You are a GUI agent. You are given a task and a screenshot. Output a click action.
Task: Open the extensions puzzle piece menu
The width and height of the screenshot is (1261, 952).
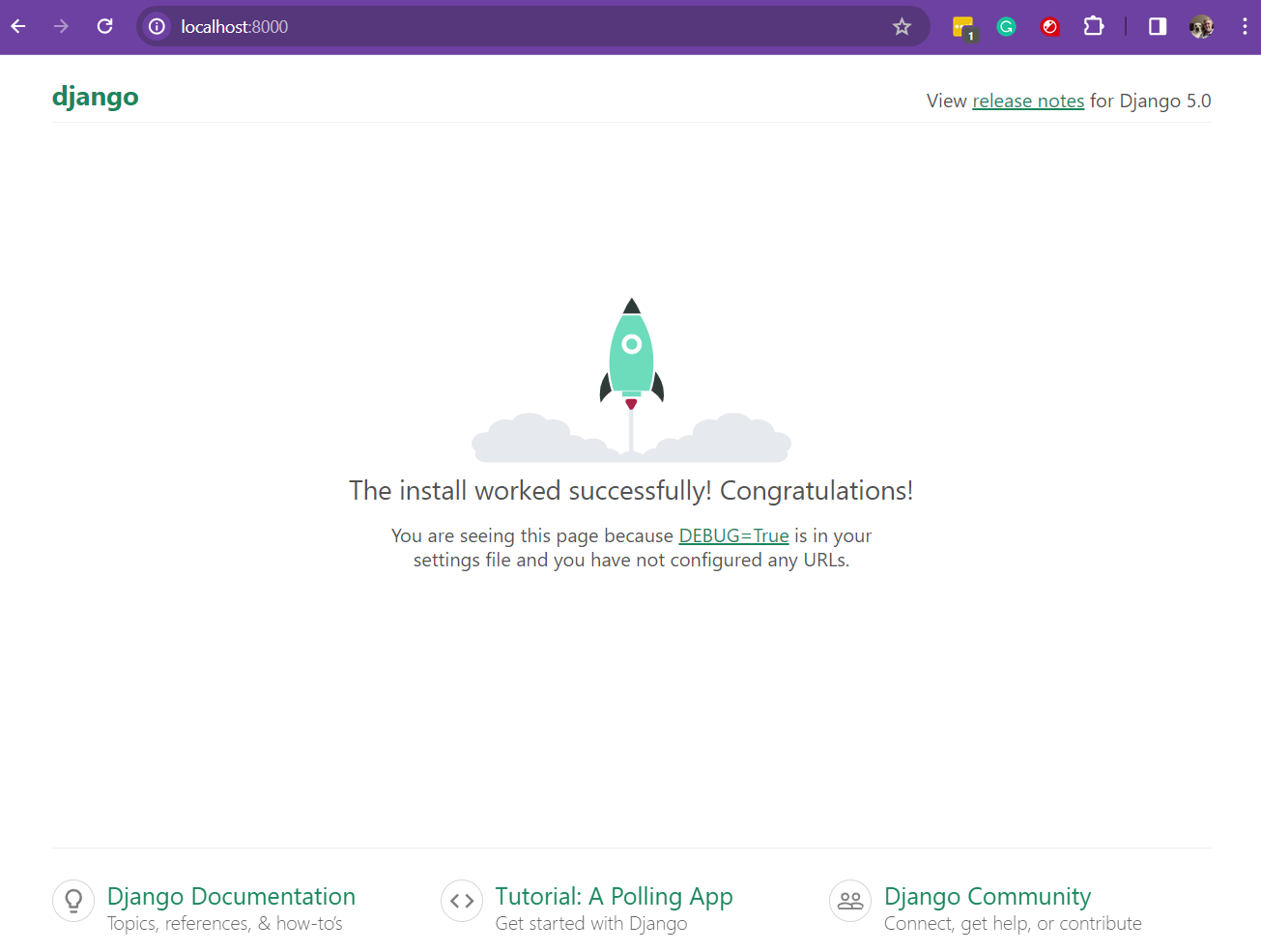(1093, 26)
